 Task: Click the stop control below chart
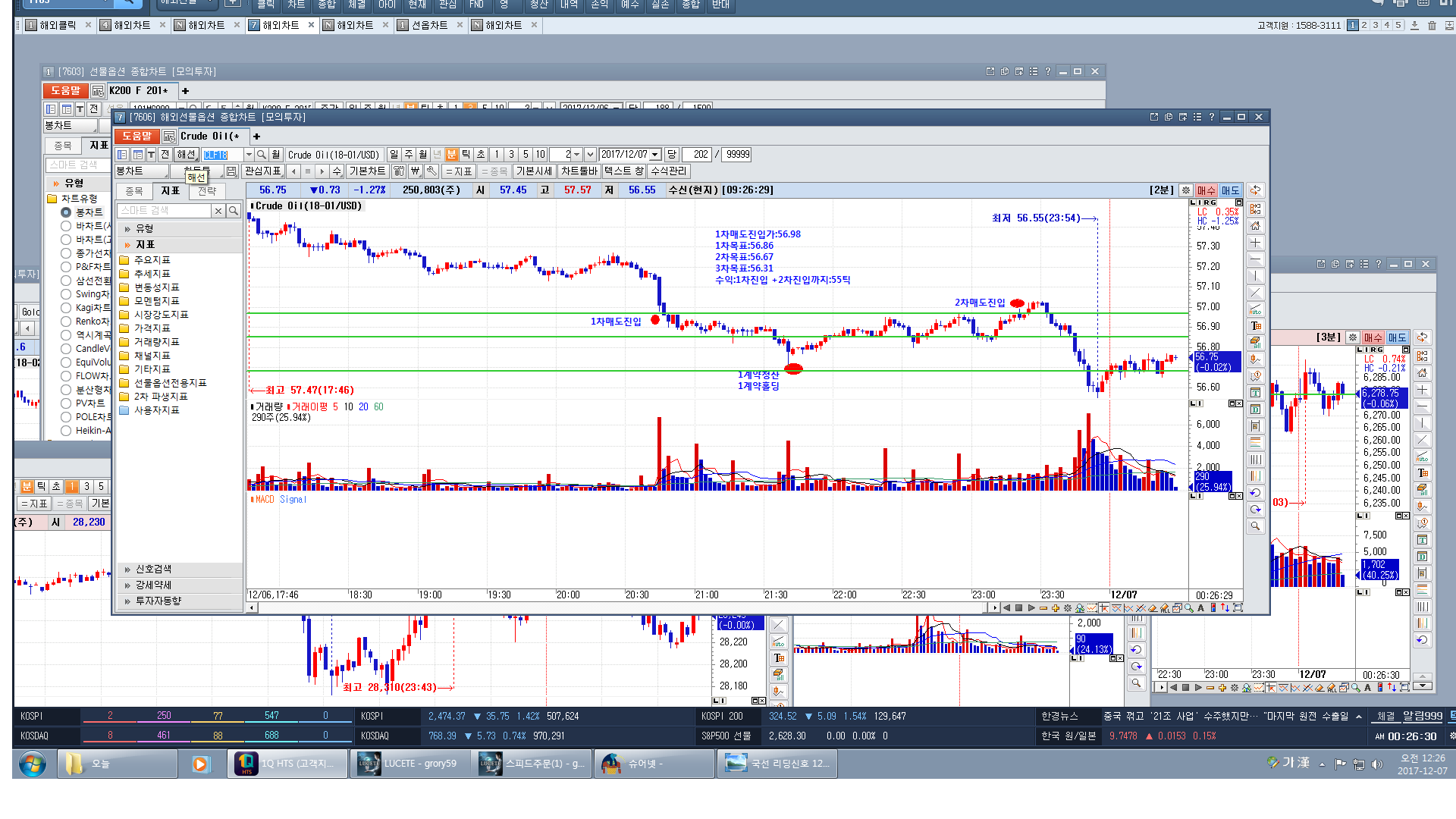coord(1019,608)
